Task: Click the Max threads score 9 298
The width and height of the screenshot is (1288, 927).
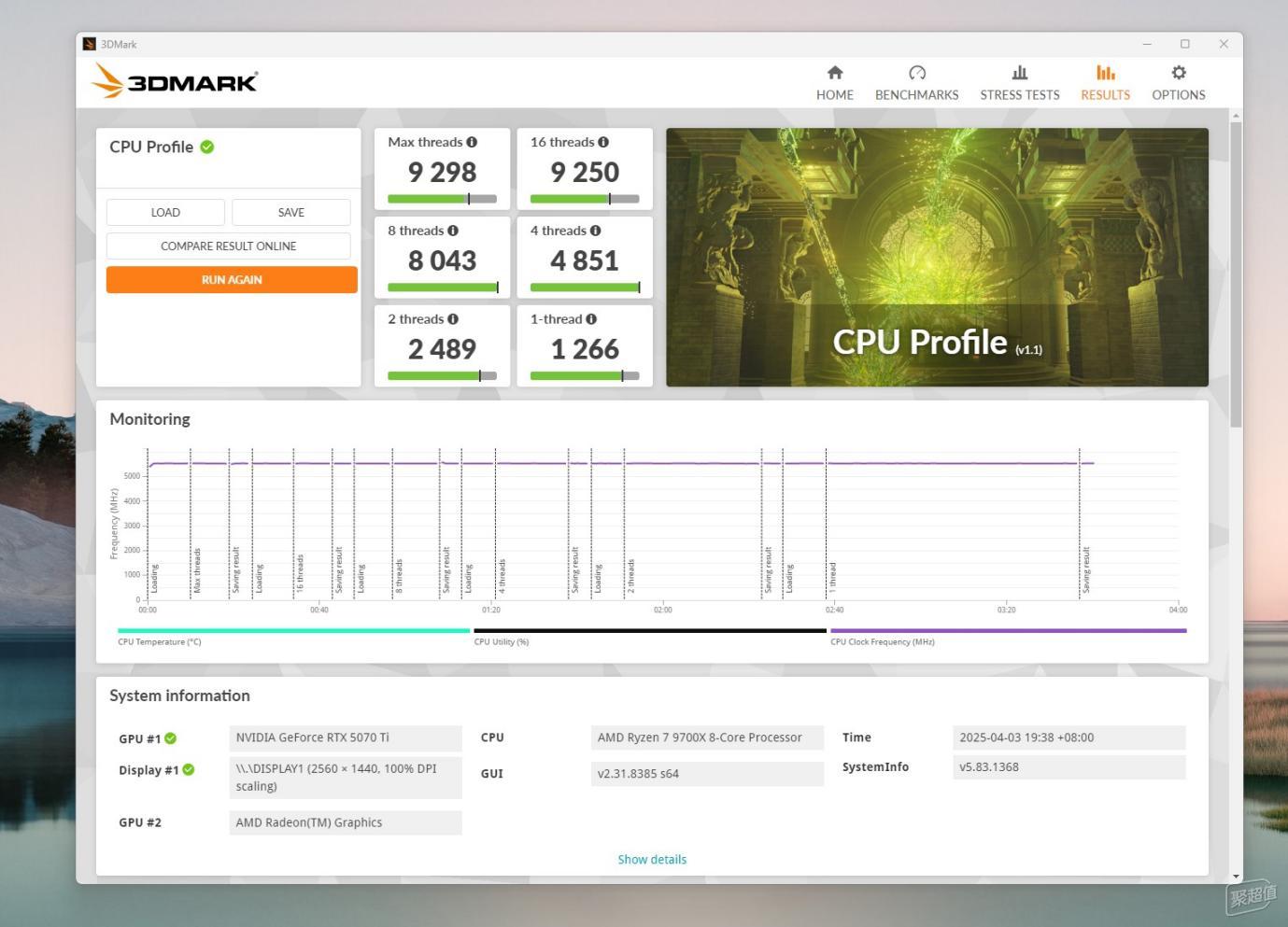Action: [x=442, y=172]
